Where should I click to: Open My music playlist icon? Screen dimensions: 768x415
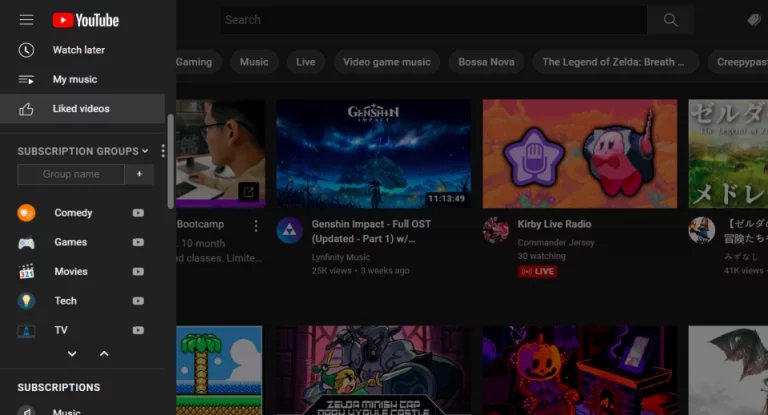[x=26, y=79]
